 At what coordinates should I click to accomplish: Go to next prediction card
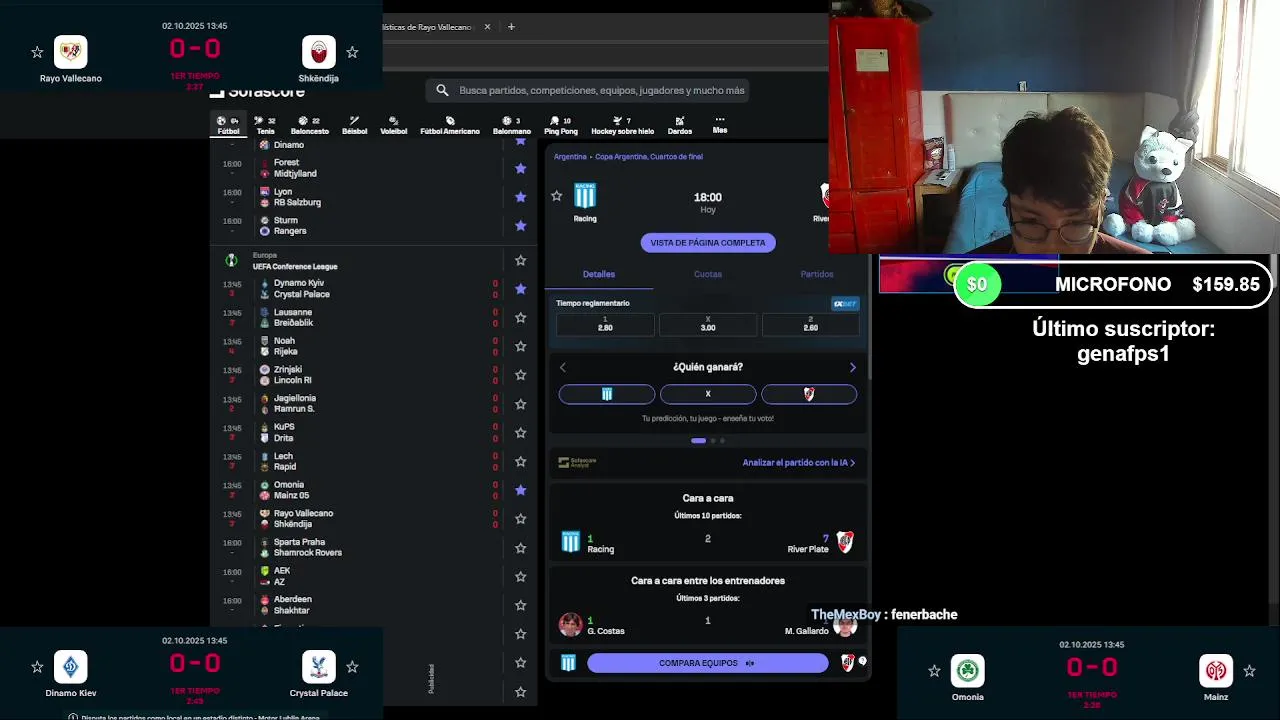(853, 367)
